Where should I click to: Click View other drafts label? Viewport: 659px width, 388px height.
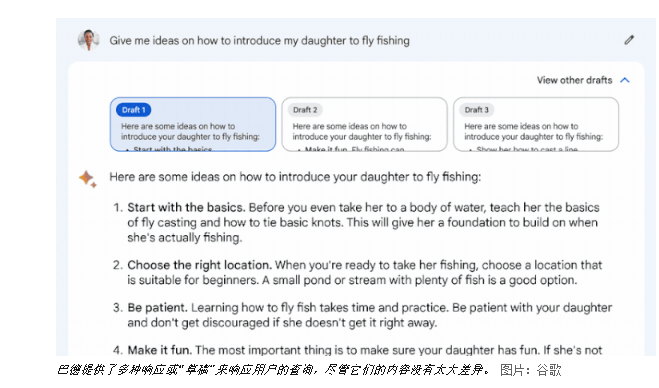[x=574, y=80]
